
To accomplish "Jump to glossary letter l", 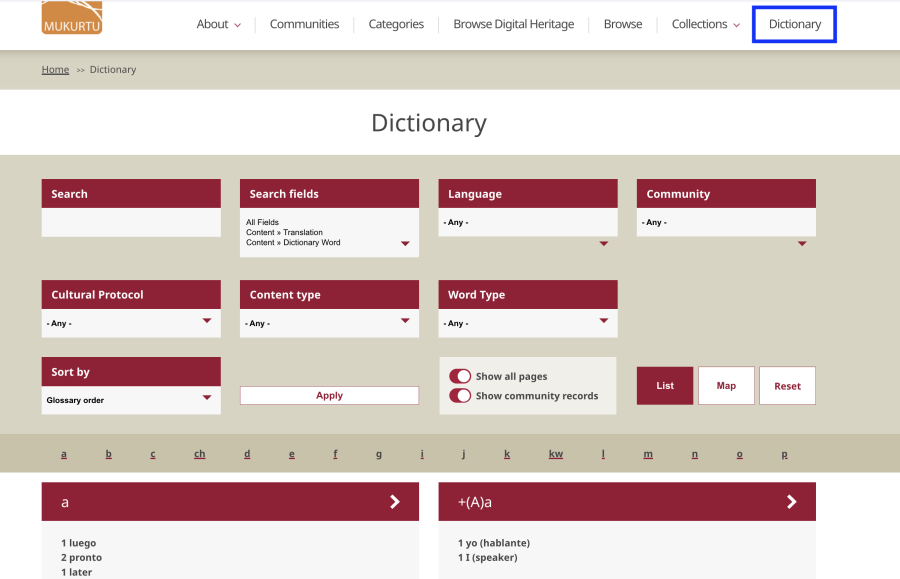I will click(x=603, y=454).
